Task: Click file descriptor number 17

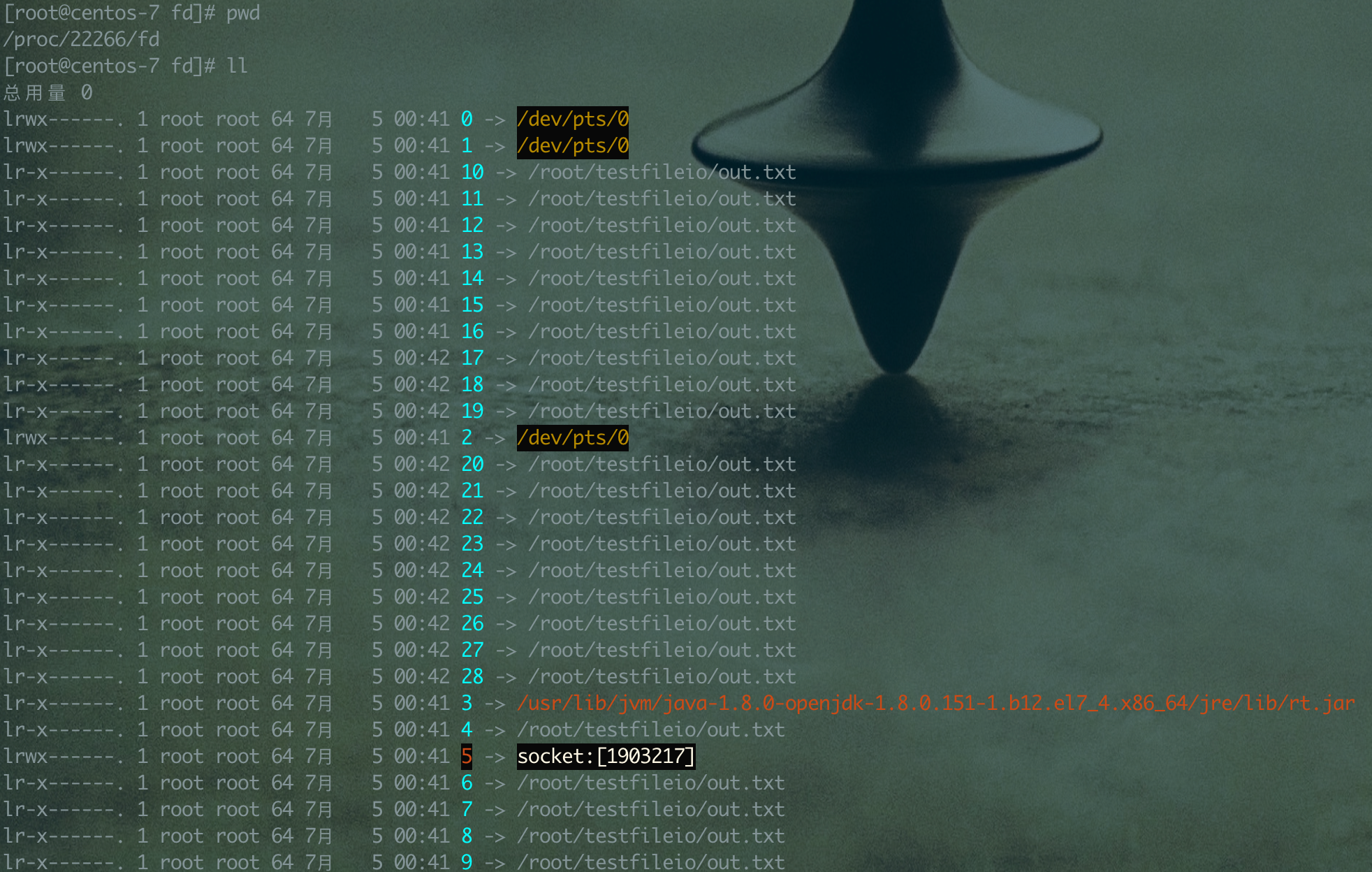Action: (472, 358)
